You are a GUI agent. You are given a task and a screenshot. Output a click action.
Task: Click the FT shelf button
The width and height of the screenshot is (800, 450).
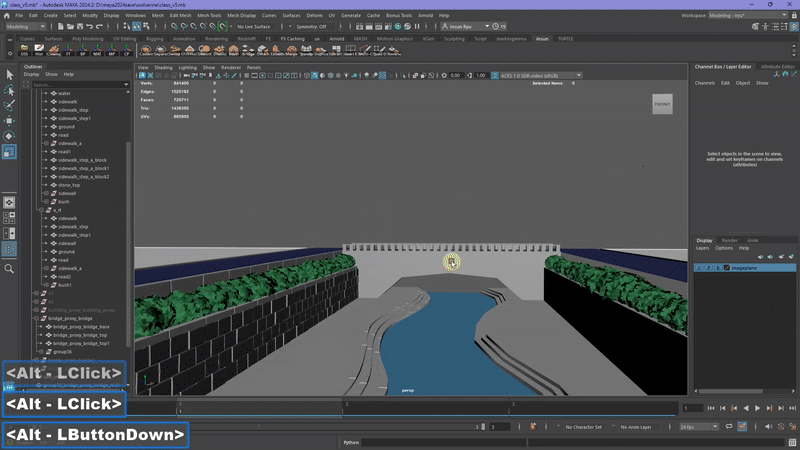point(68,50)
